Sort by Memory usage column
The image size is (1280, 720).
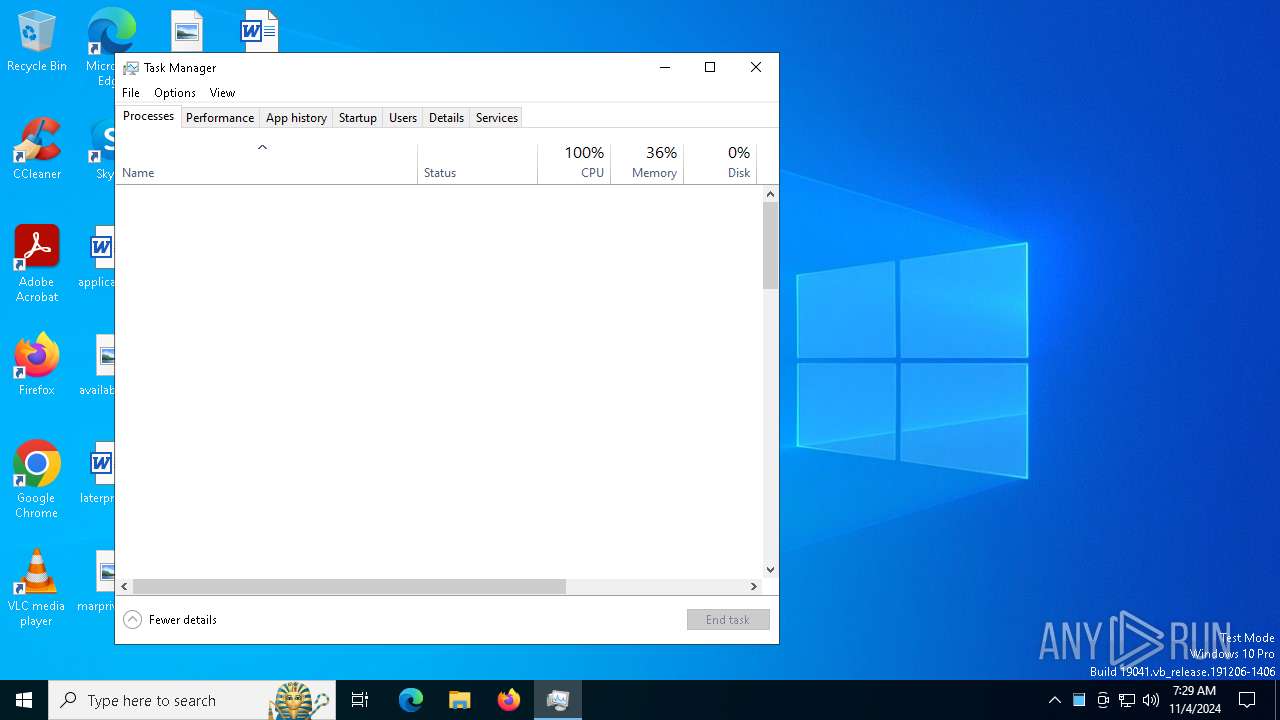647,164
